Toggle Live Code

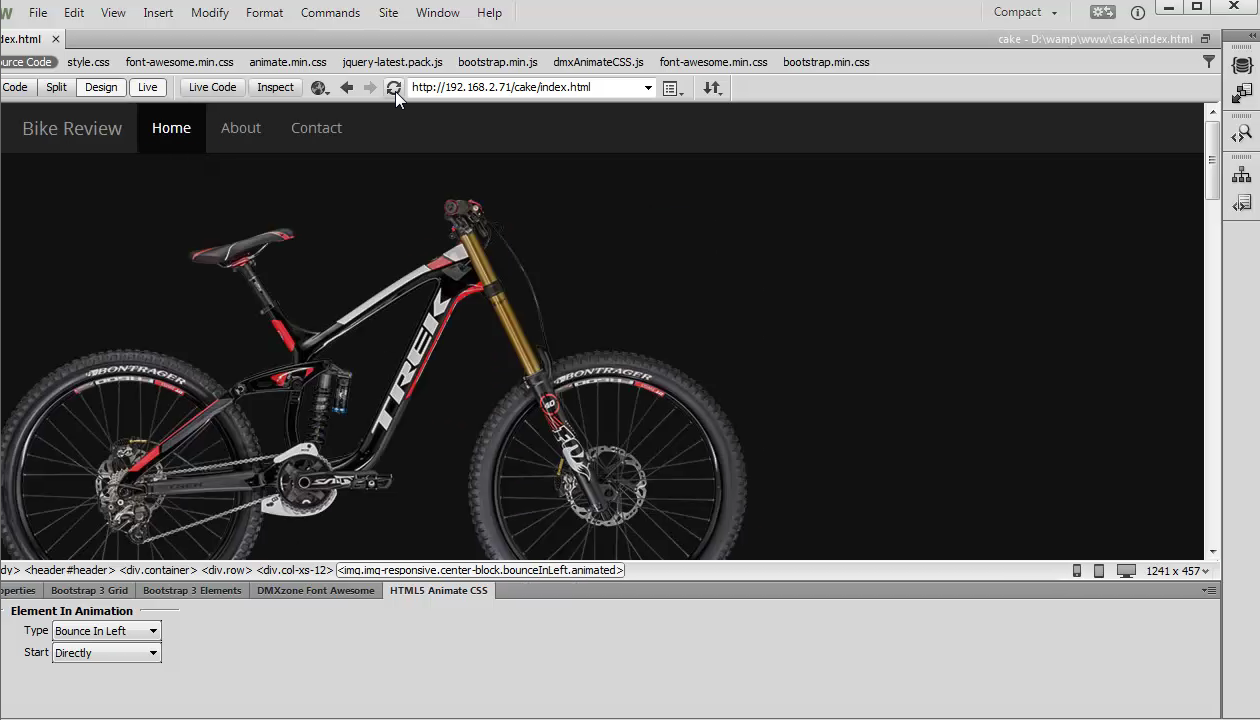[213, 87]
